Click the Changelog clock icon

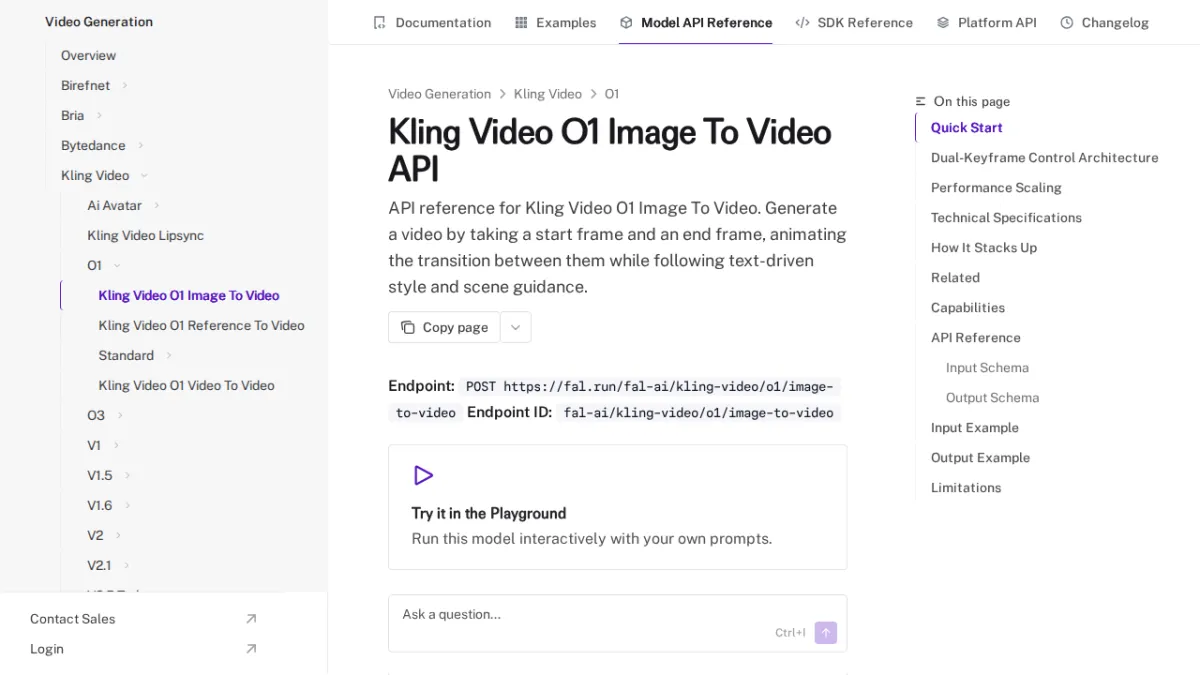pos(1067,22)
